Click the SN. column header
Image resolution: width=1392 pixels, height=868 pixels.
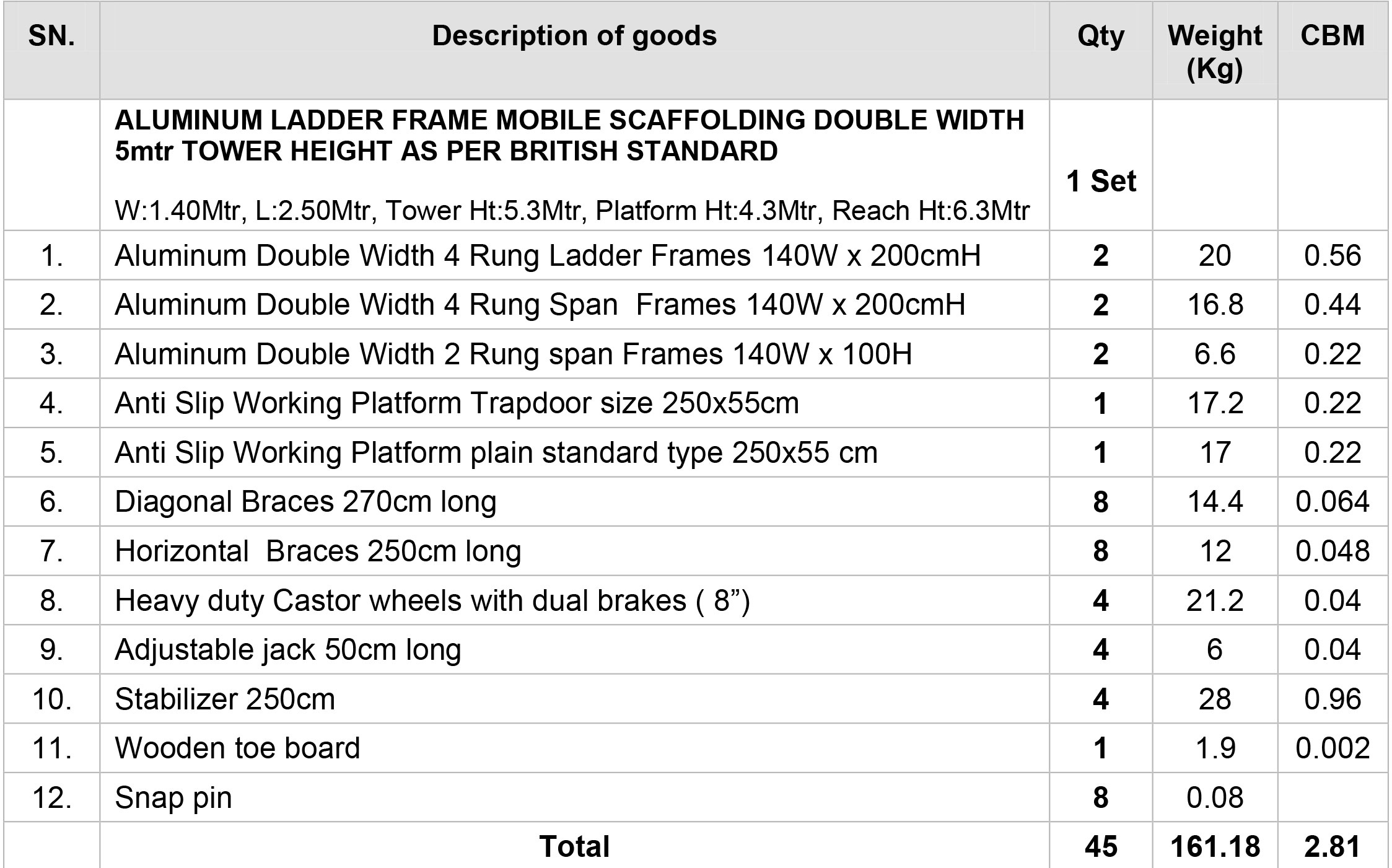[51, 36]
